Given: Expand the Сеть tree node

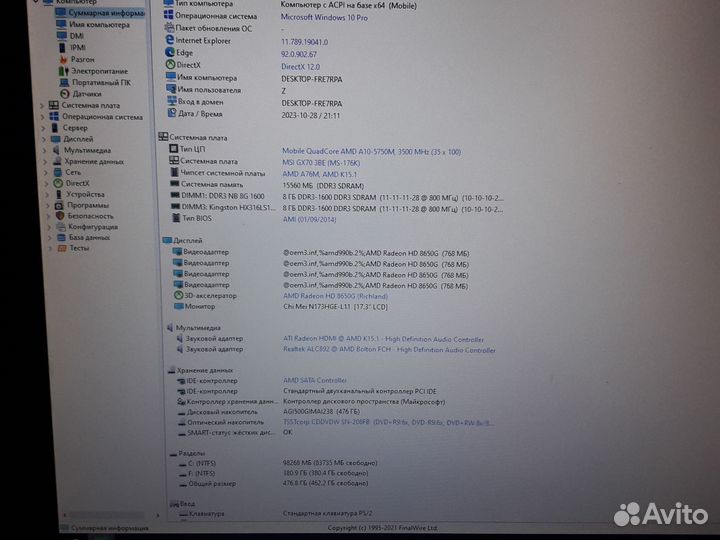Looking at the screenshot, I should click(x=46, y=173).
